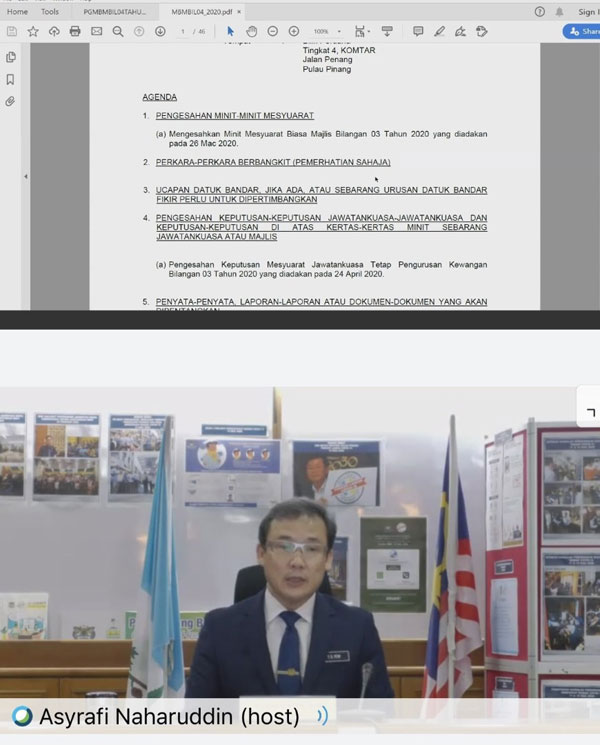Go to next page down-arrow icon
The width and height of the screenshot is (600, 745).
160,31
